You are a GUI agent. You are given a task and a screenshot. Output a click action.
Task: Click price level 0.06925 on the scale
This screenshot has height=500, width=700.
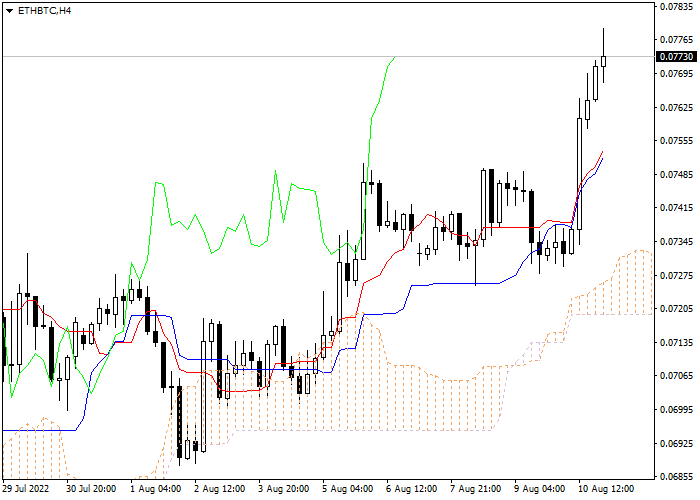click(x=677, y=443)
